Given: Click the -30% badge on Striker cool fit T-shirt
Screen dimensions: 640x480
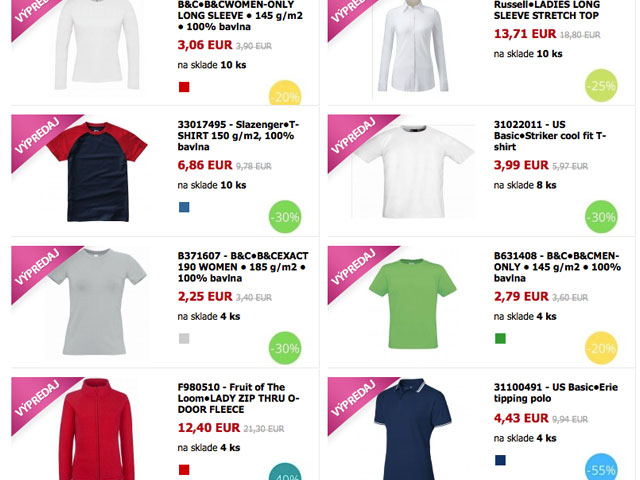Looking at the screenshot, I should pos(601,216).
